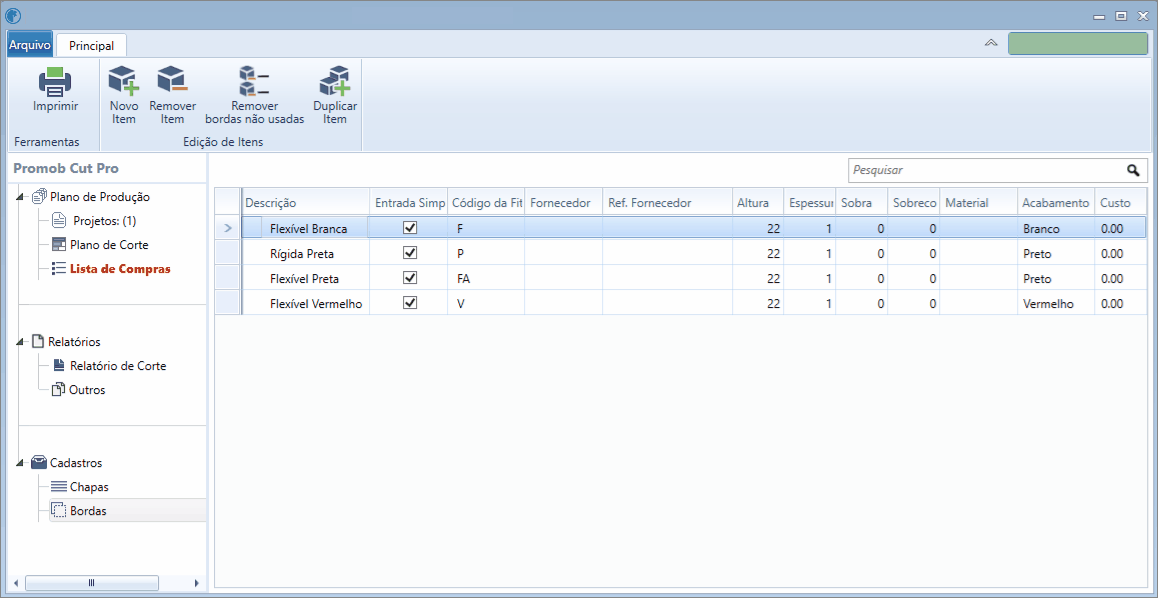Click the green button in the title area

1078,43
